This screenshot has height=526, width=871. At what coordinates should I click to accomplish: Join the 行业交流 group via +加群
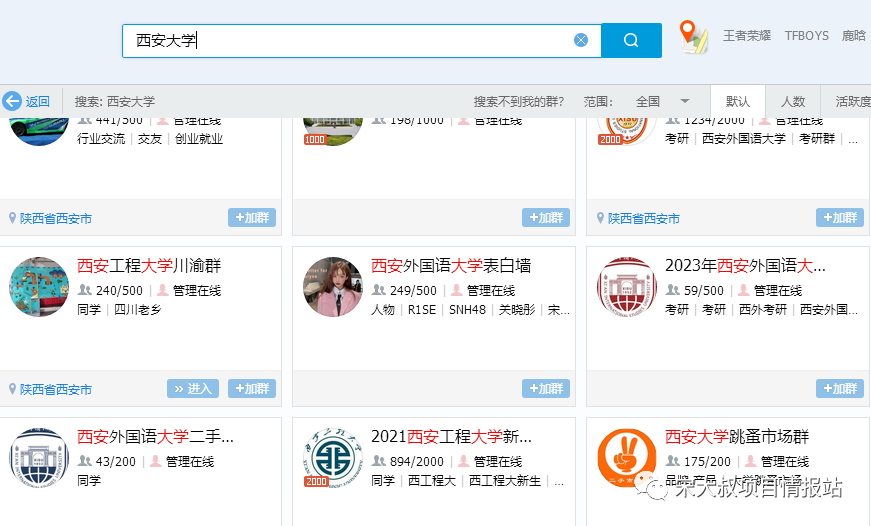[252, 218]
